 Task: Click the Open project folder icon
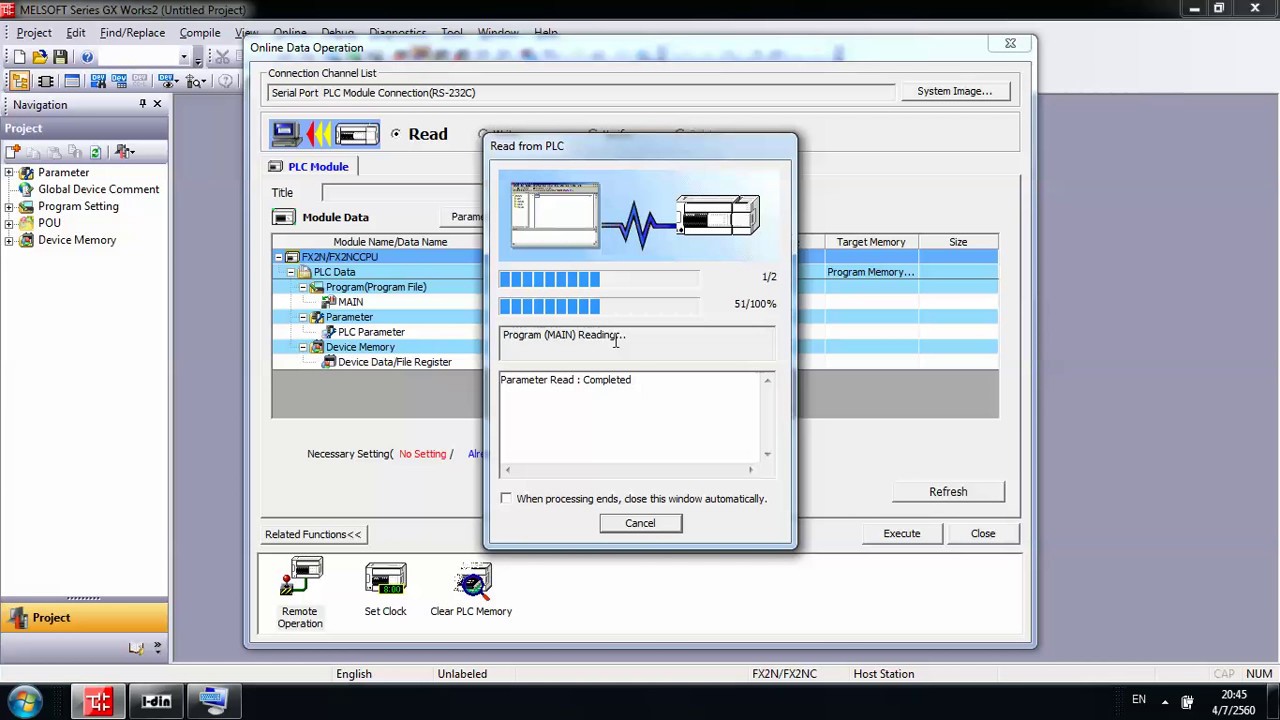point(40,57)
